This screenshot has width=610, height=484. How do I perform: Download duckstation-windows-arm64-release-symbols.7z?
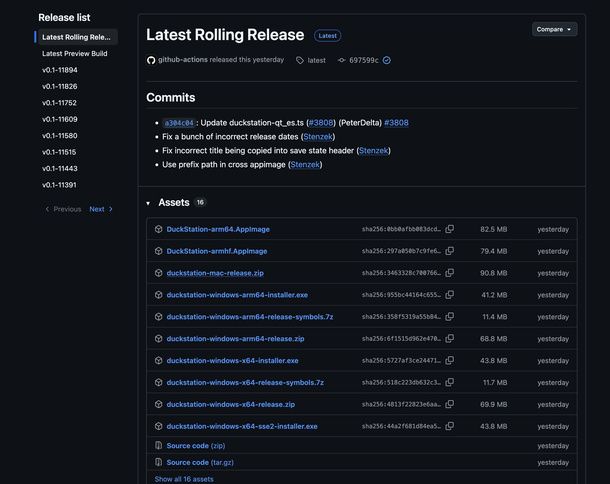point(250,317)
